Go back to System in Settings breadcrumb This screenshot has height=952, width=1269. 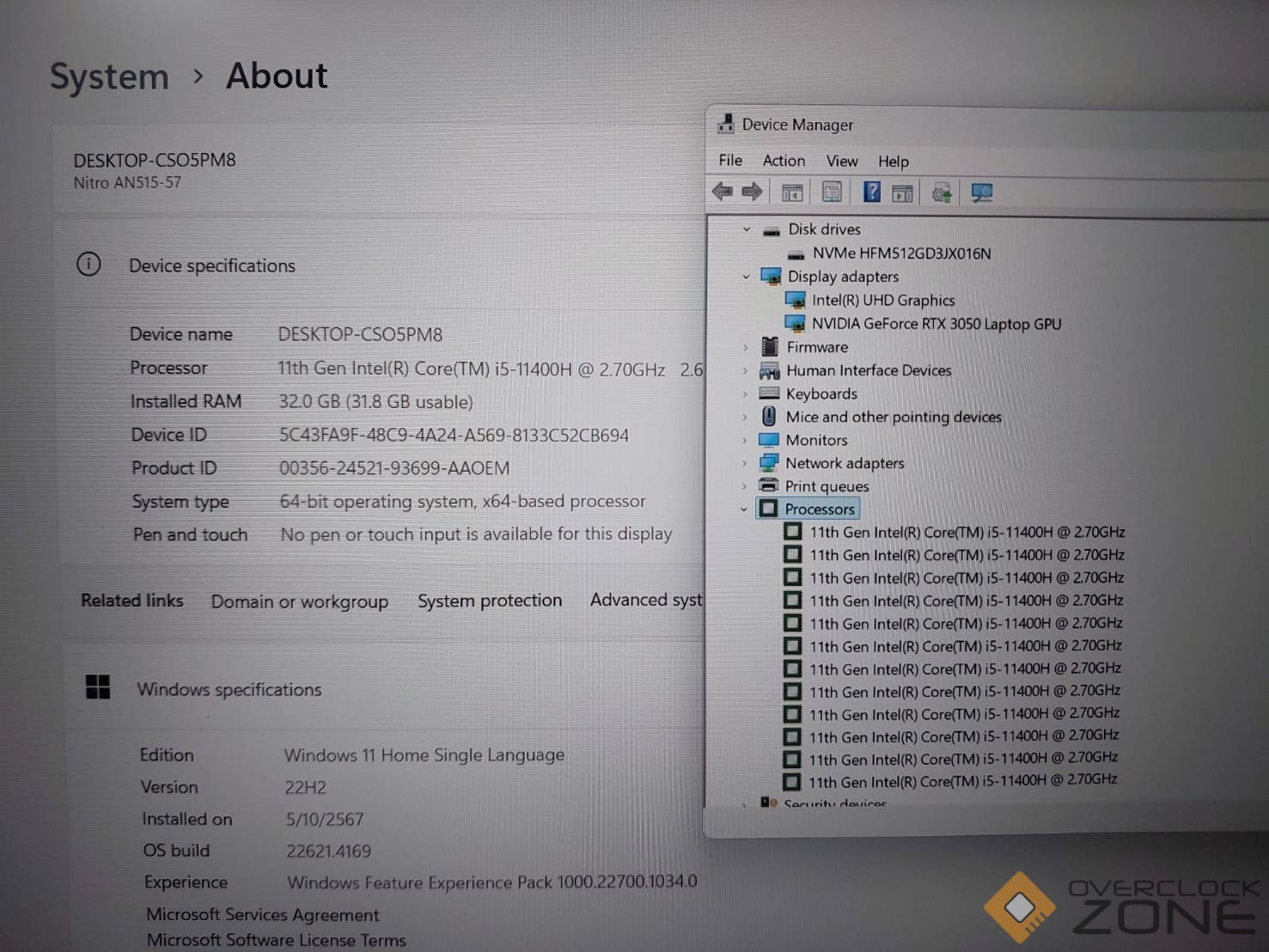(x=109, y=76)
